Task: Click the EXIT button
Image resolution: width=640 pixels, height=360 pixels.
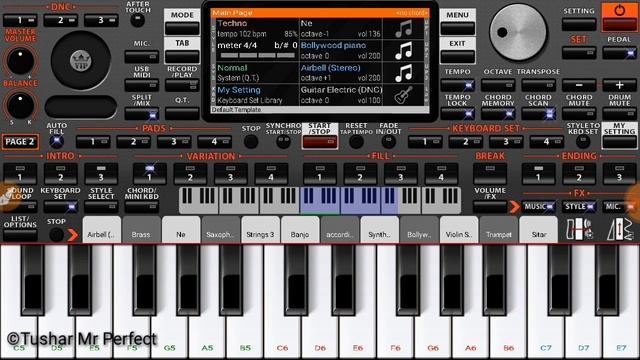Action: [x=458, y=51]
